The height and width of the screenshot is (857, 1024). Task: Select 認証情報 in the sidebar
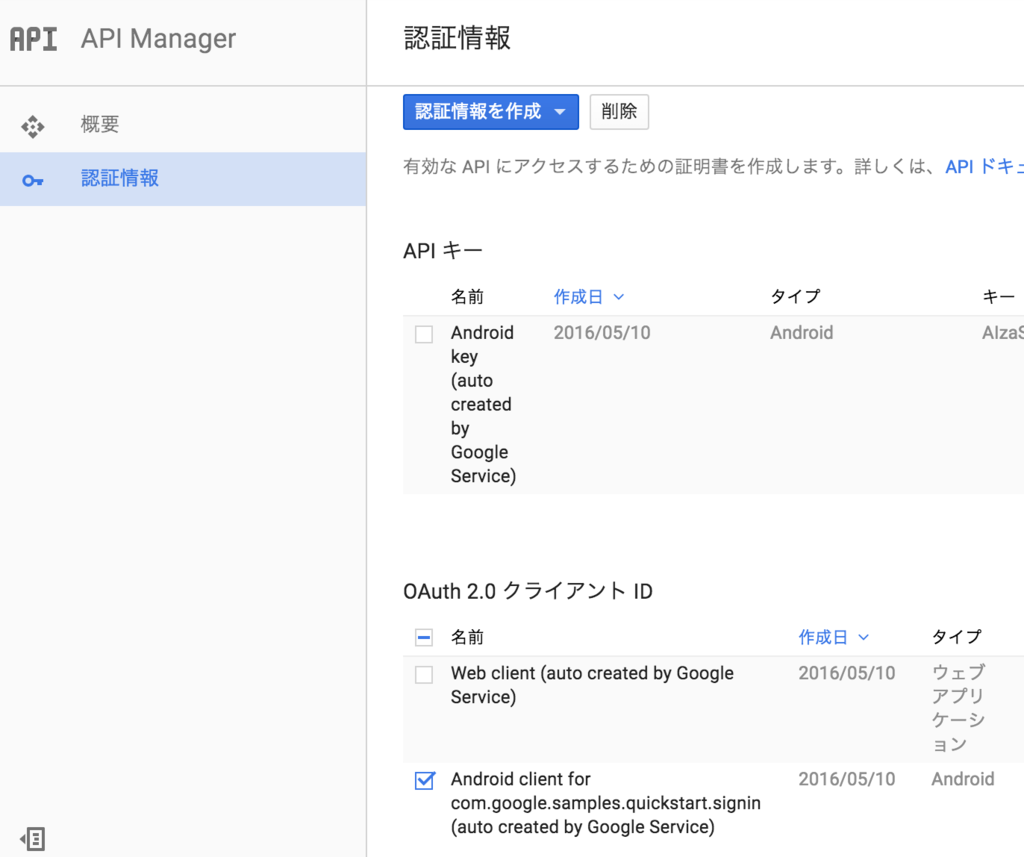(x=120, y=179)
